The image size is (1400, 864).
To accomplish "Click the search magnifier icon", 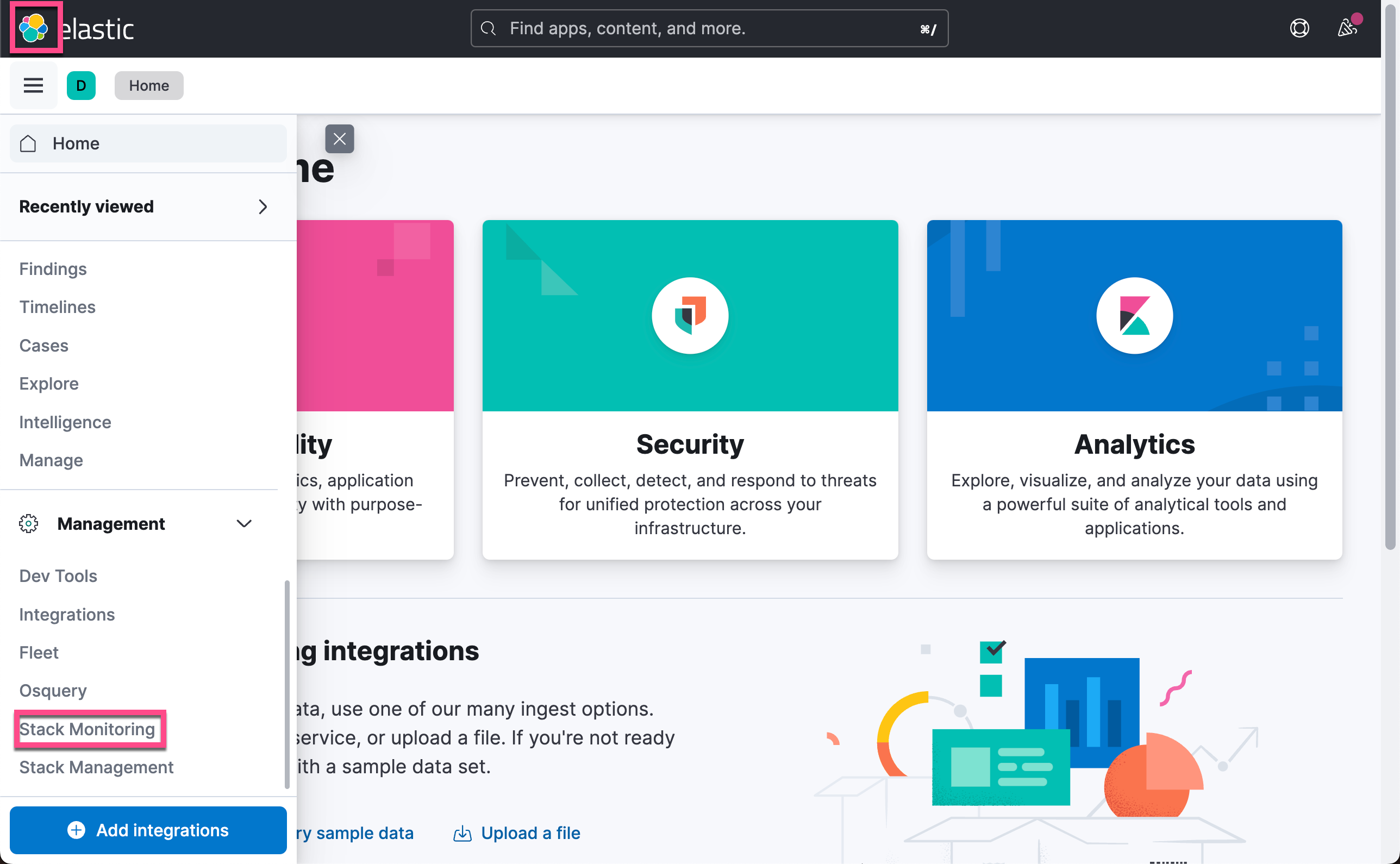I will click(488, 28).
